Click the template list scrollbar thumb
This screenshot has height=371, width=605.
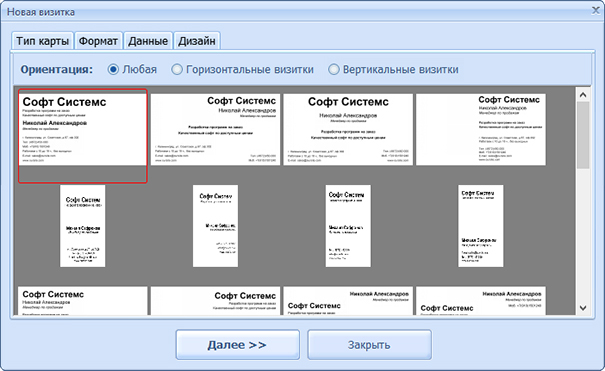583,135
